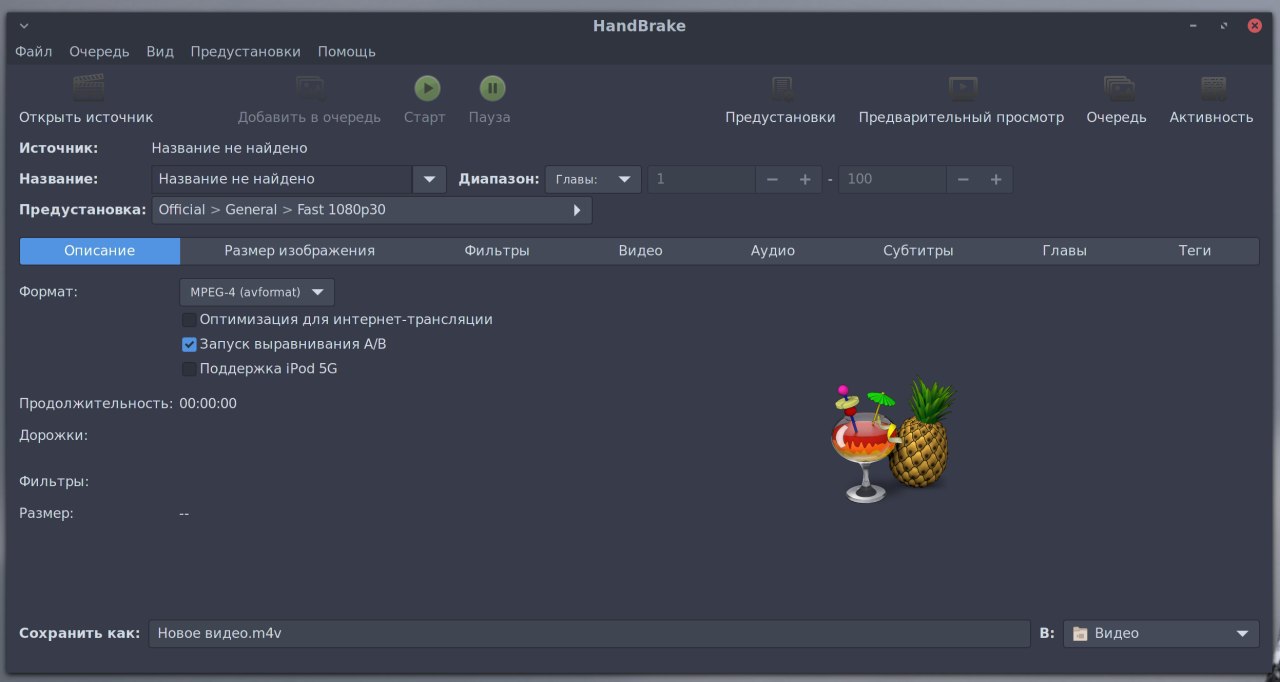Click the Название не найдено title combo text
Viewport: 1280px width, 682px height.
[x=282, y=179]
